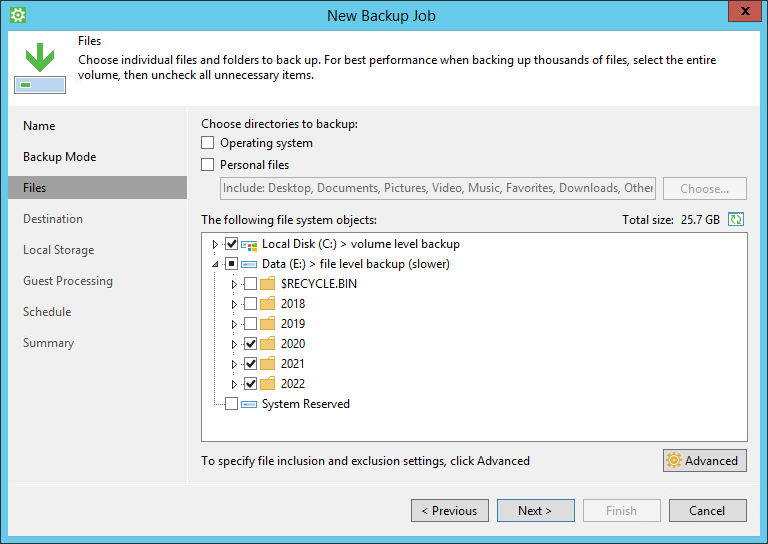Screen dimensions: 768x544
Task: Uncheck the 2021 folder checkbox
Action: (250, 364)
